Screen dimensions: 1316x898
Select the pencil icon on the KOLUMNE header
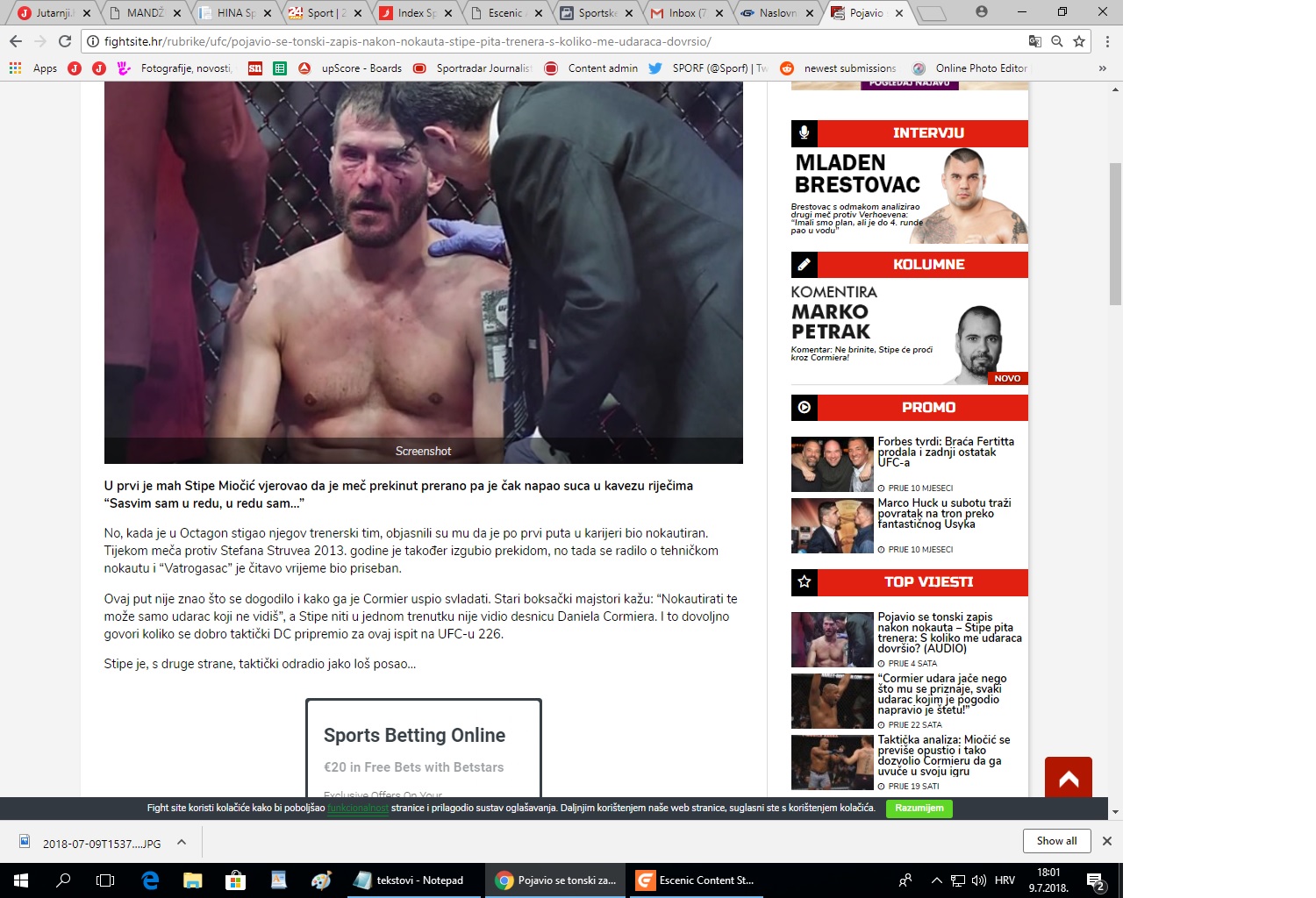tap(805, 264)
